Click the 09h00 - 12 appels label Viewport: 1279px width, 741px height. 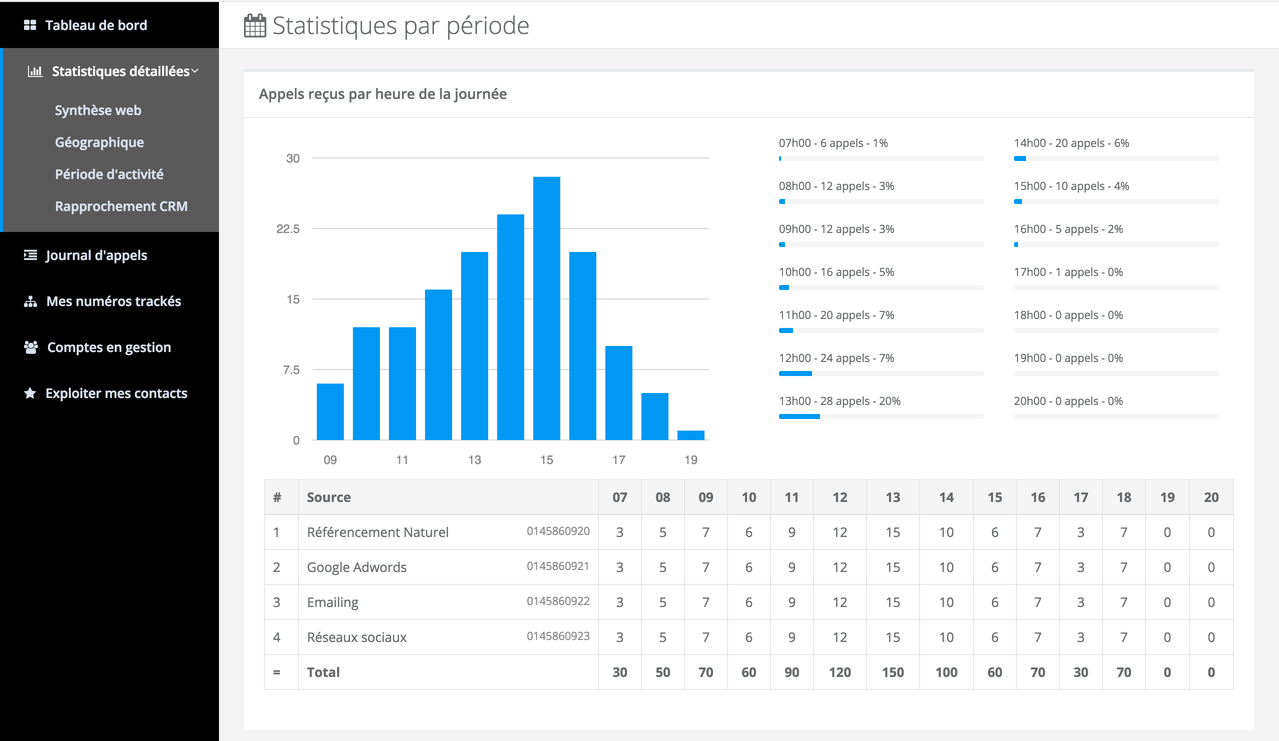(837, 229)
